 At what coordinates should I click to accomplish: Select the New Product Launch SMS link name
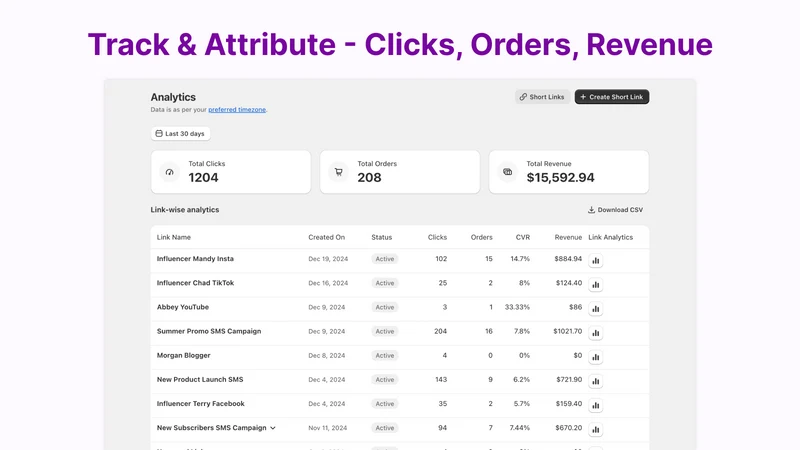pos(200,380)
